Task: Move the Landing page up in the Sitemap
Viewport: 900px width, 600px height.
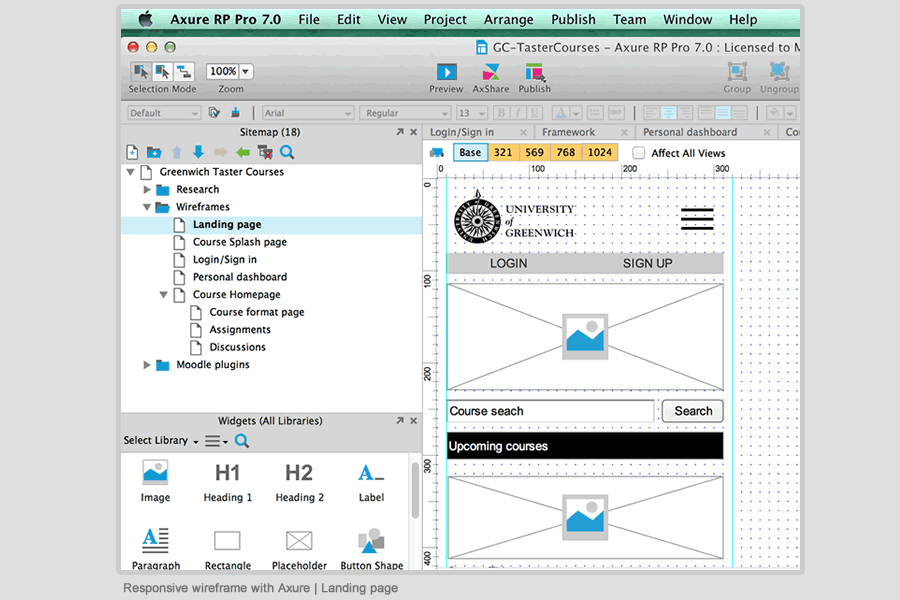Action: (177, 151)
